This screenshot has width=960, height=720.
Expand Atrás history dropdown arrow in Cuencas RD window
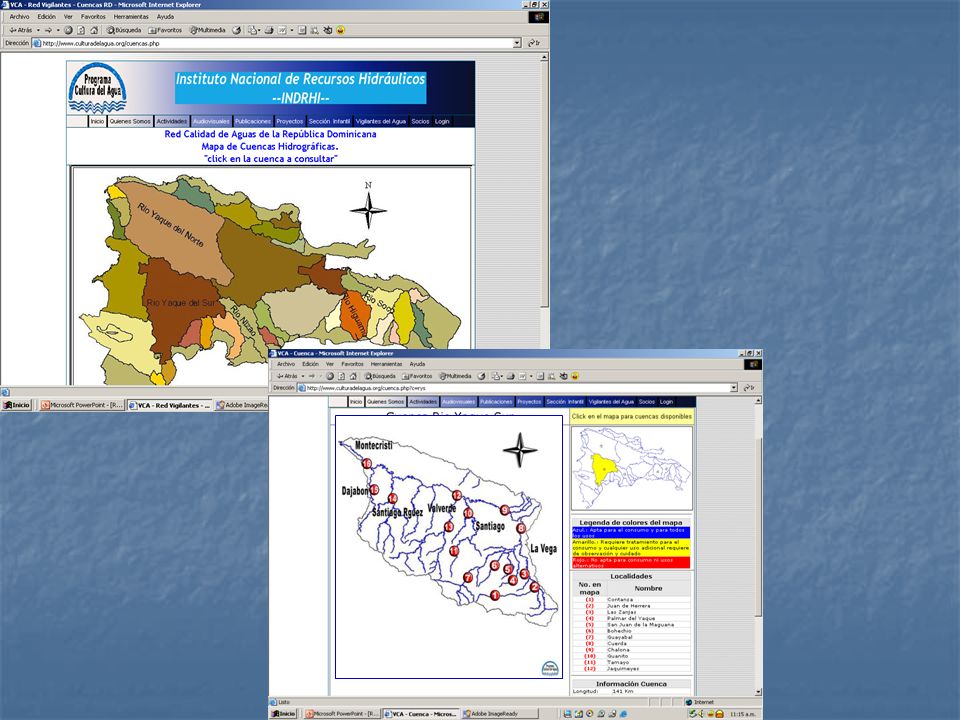pos(38,30)
